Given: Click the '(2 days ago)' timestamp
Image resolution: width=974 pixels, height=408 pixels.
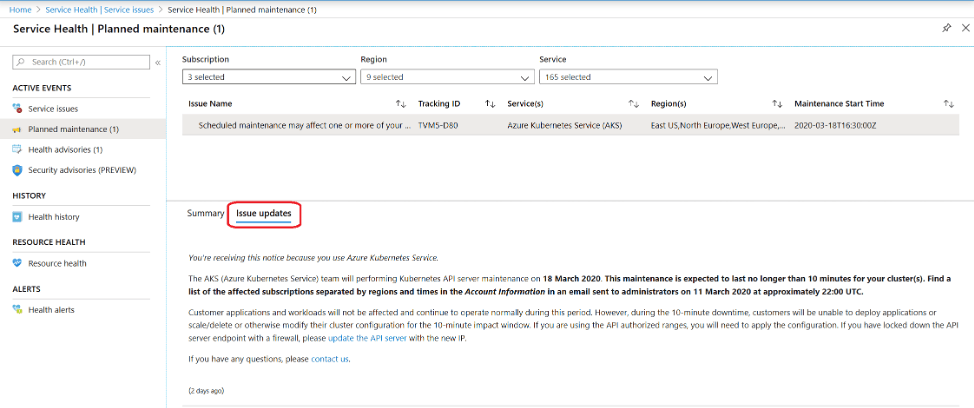Looking at the screenshot, I should [x=206, y=391].
